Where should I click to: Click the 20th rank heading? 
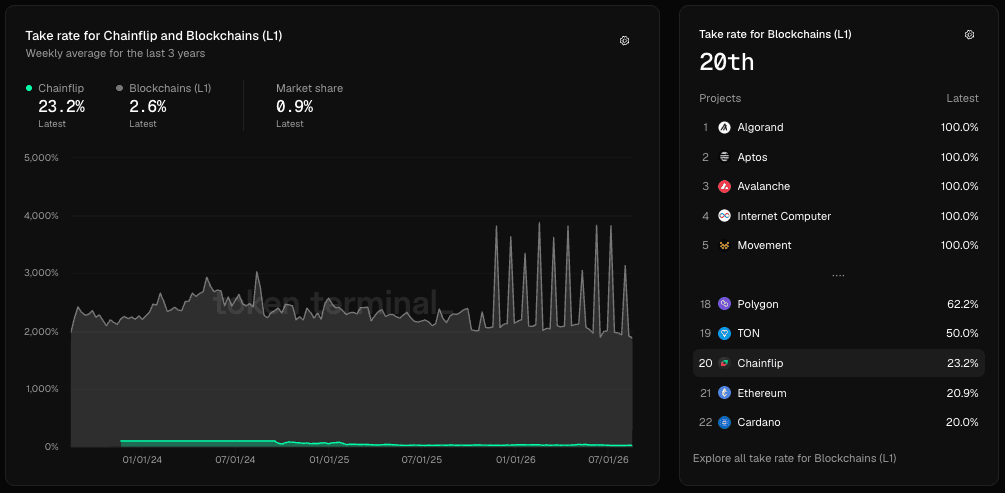(726, 62)
